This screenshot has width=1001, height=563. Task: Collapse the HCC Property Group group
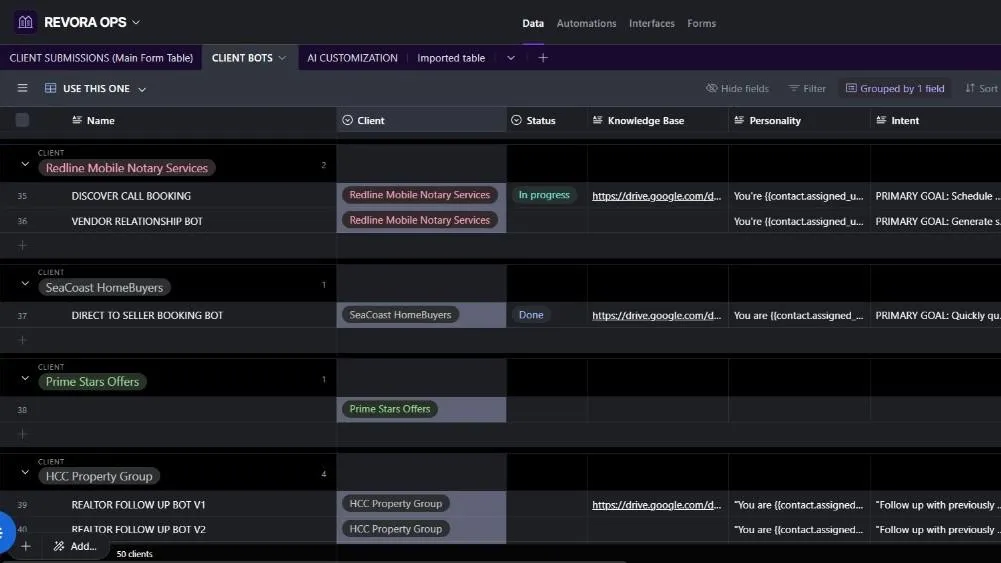[25, 472]
